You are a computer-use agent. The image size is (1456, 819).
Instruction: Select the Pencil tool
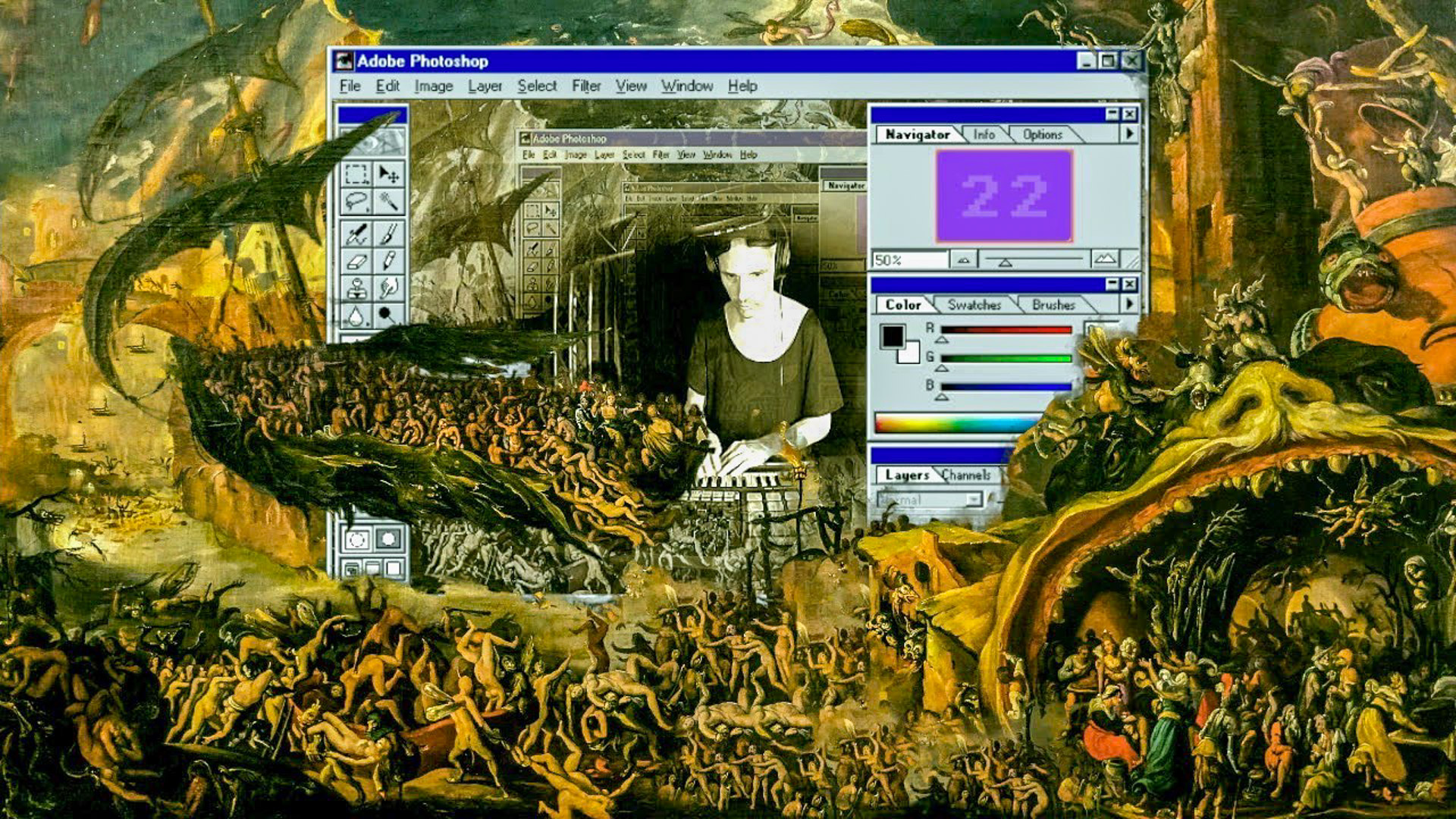388,262
